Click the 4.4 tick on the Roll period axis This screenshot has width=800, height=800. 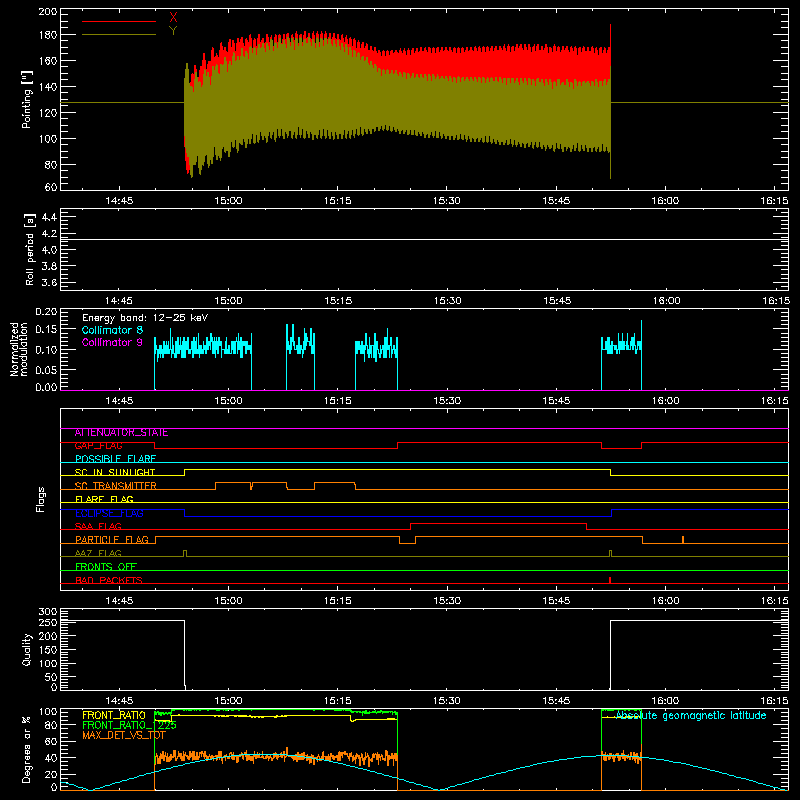(49, 217)
